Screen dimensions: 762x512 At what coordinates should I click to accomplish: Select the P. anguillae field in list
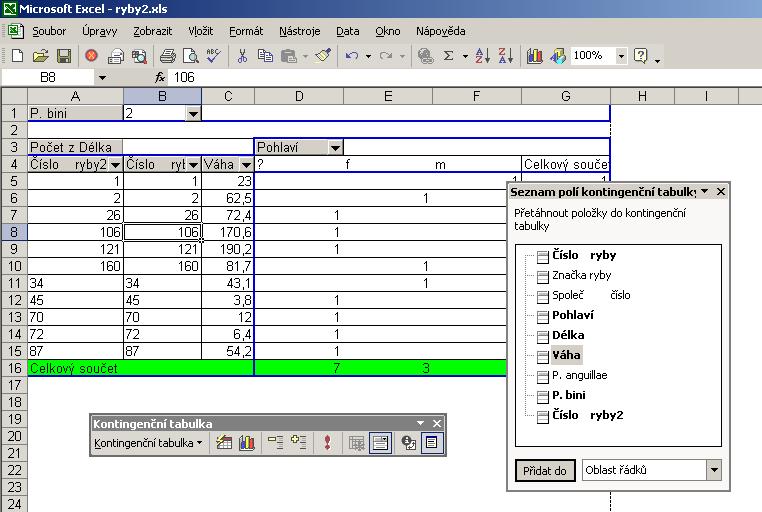(579, 375)
